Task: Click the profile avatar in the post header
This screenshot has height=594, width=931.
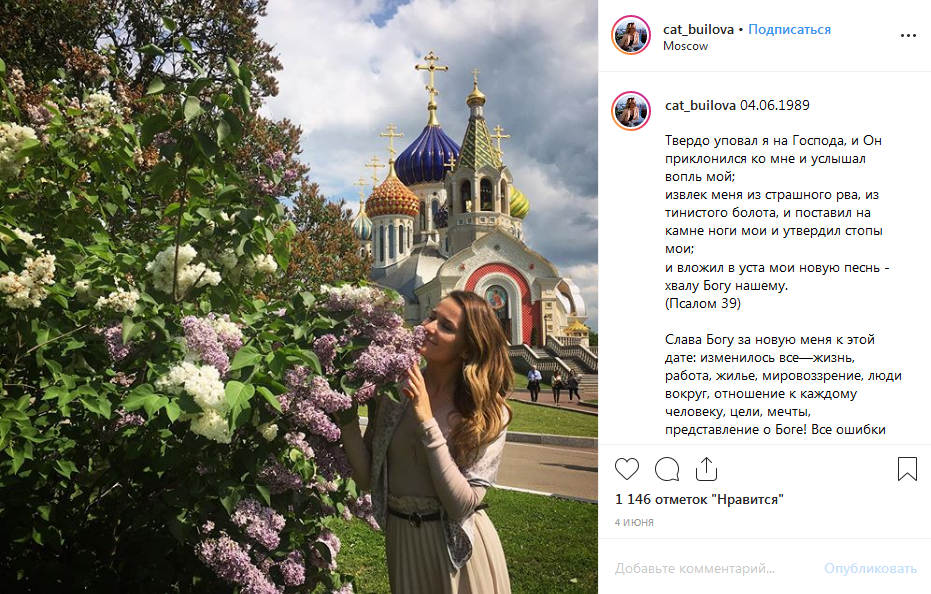Action: point(631,36)
